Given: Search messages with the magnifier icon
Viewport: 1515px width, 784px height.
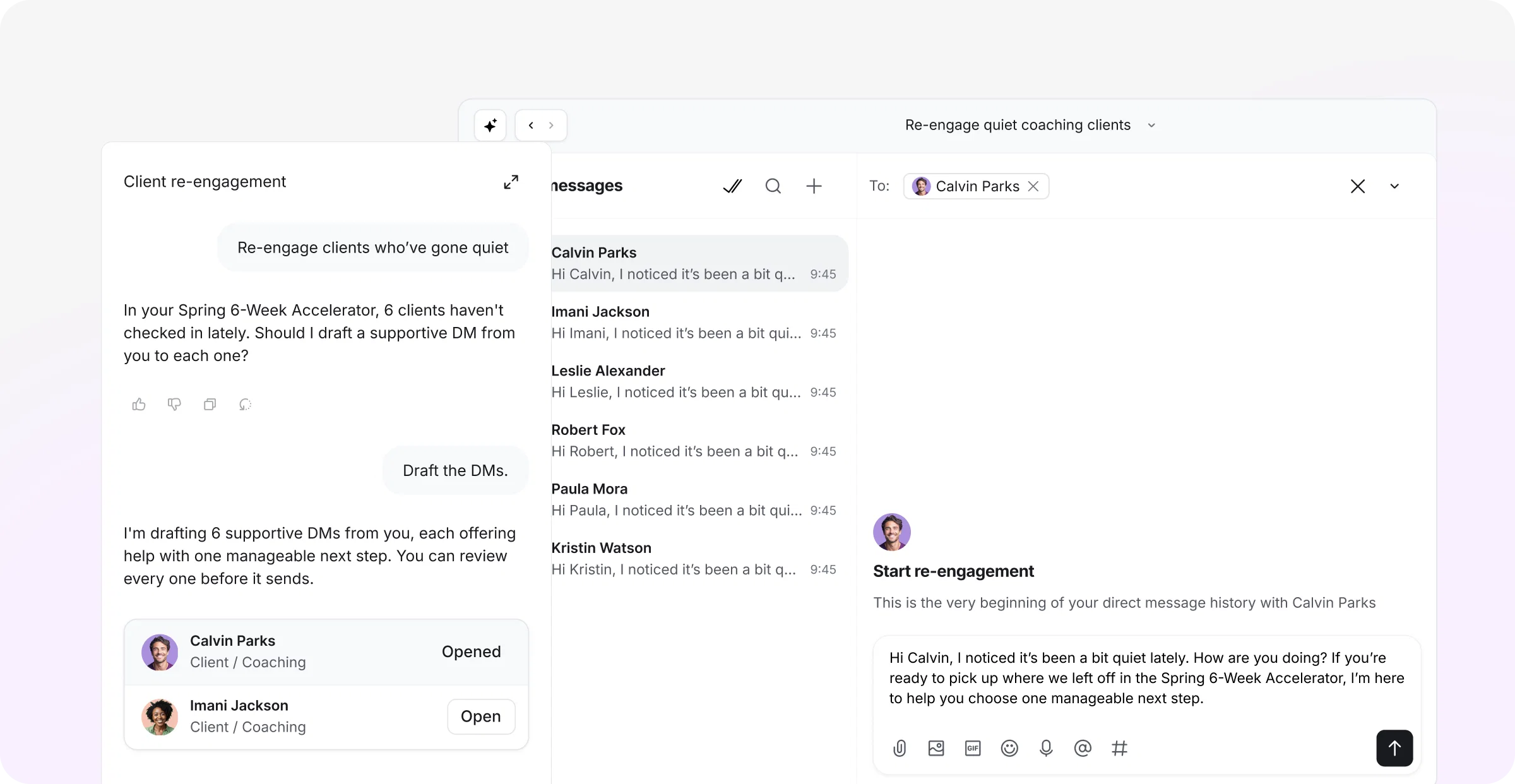Looking at the screenshot, I should click(773, 186).
